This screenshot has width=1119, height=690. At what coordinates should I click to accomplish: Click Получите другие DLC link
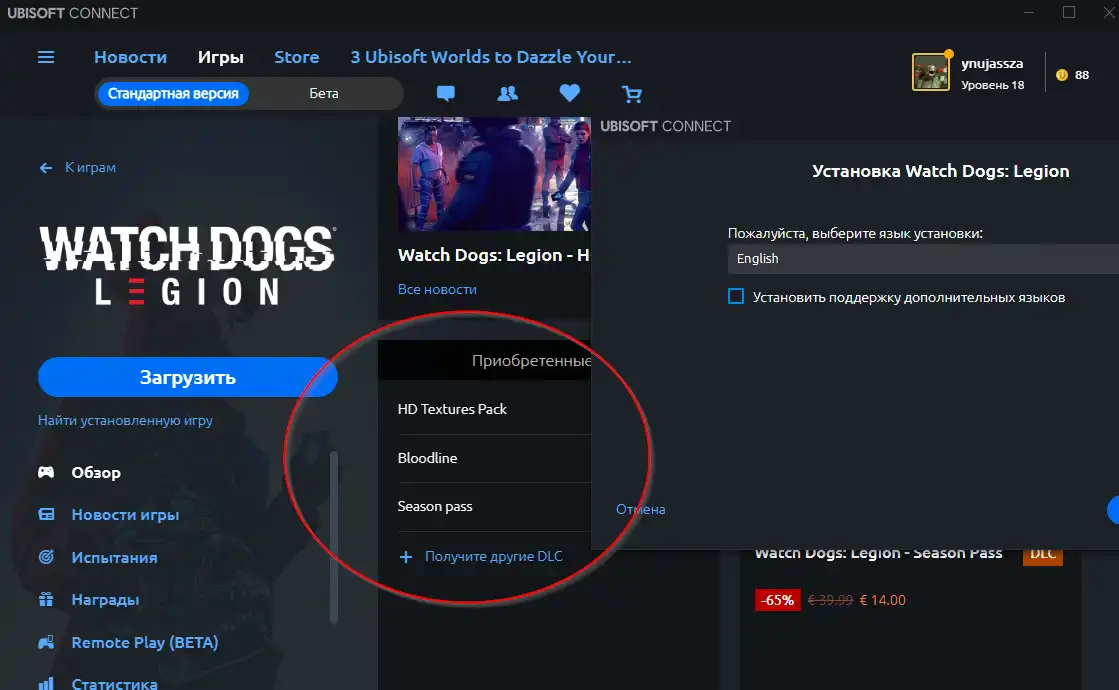[x=493, y=556]
